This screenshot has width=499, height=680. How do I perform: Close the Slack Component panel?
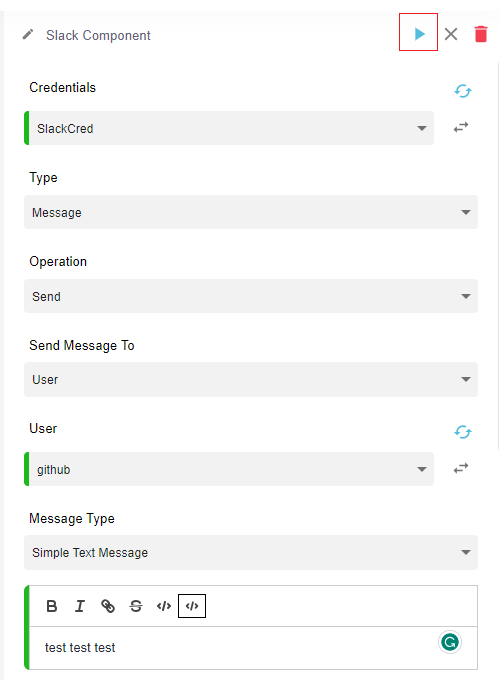(x=451, y=34)
